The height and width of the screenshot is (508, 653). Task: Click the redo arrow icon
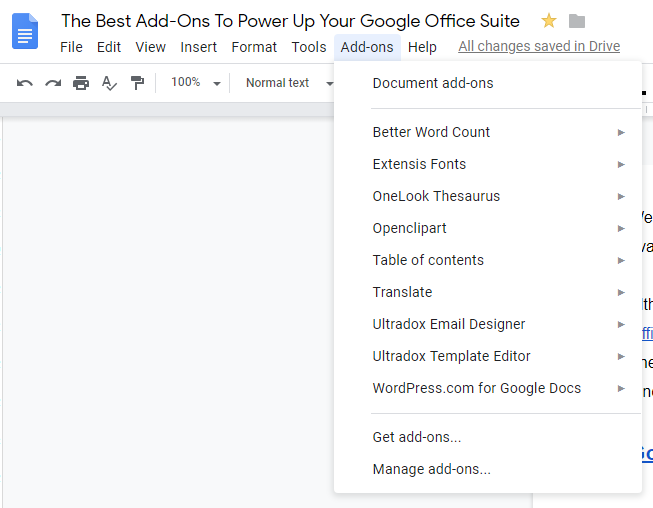coord(53,83)
